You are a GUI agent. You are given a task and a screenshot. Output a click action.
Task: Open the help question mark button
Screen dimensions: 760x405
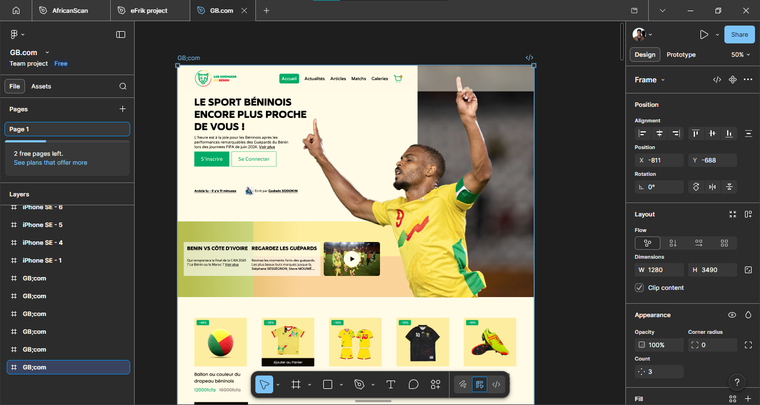pos(737,382)
